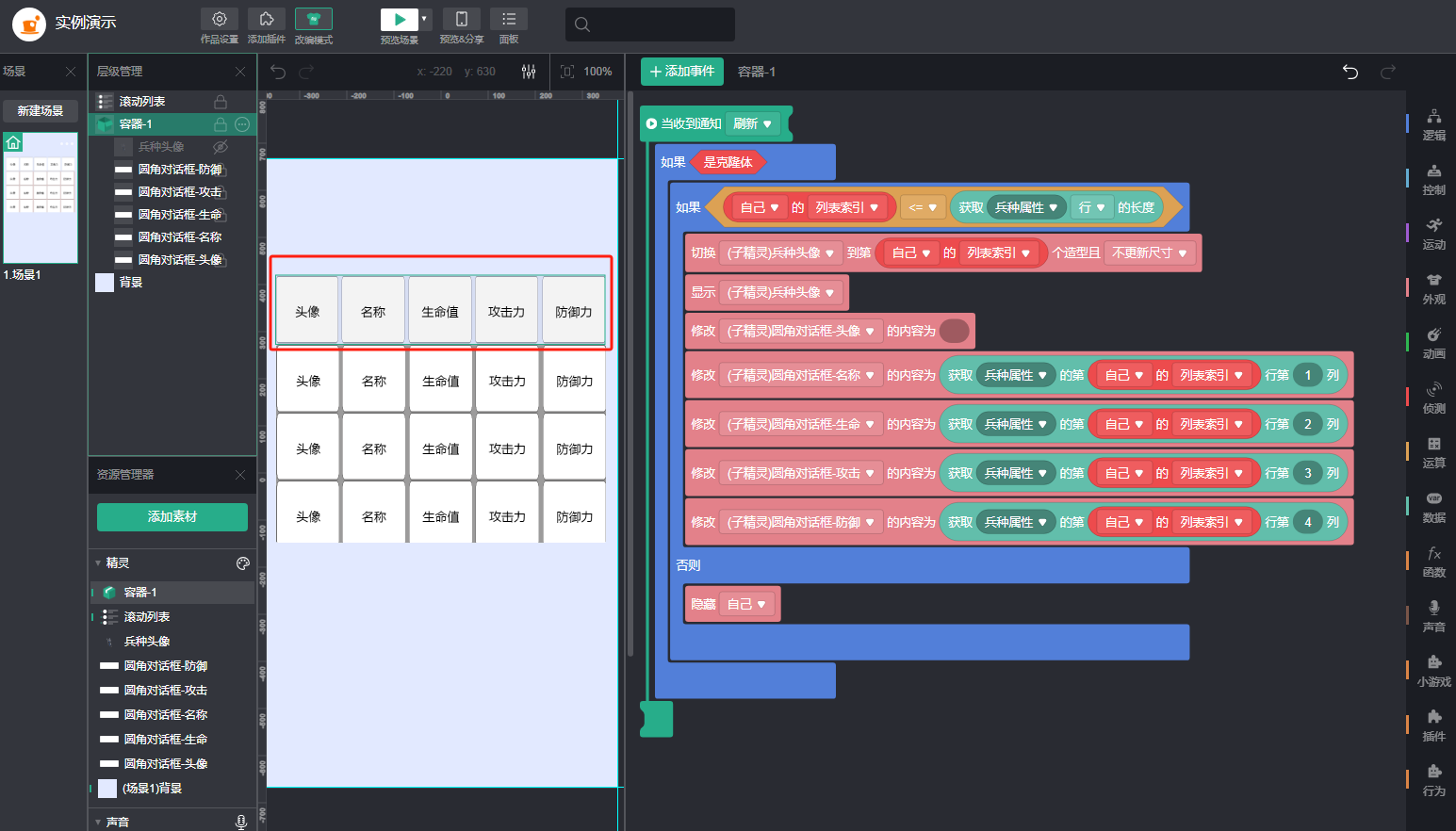Open the sensing (侦测) block category
This screenshot has width=1456, height=831.
[x=1433, y=398]
